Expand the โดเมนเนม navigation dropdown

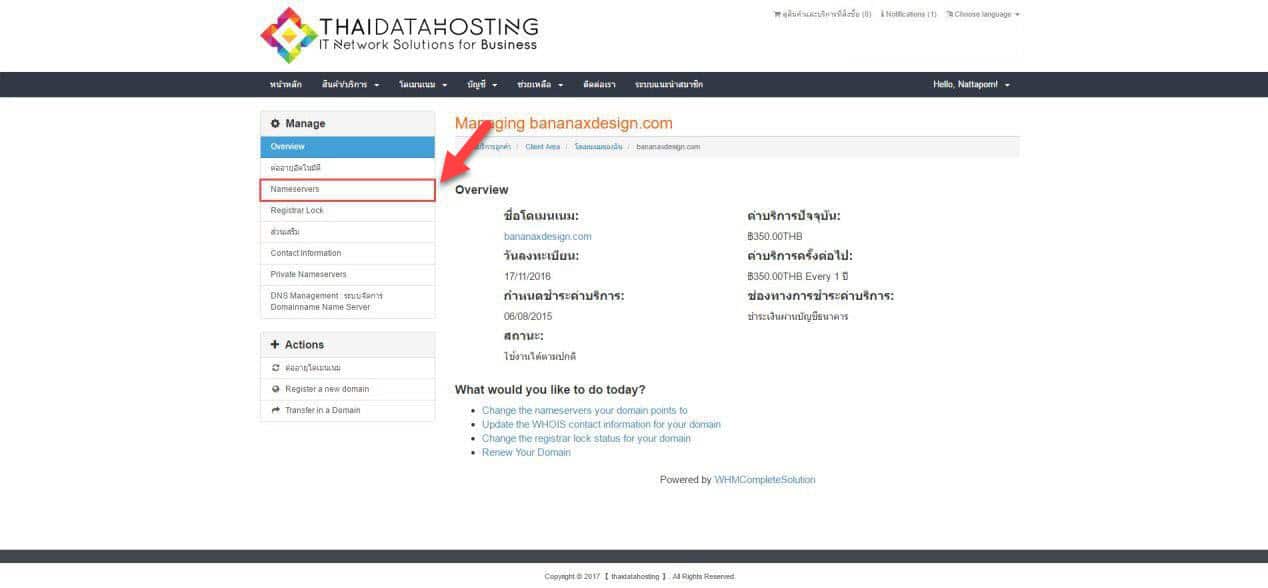(423, 85)
